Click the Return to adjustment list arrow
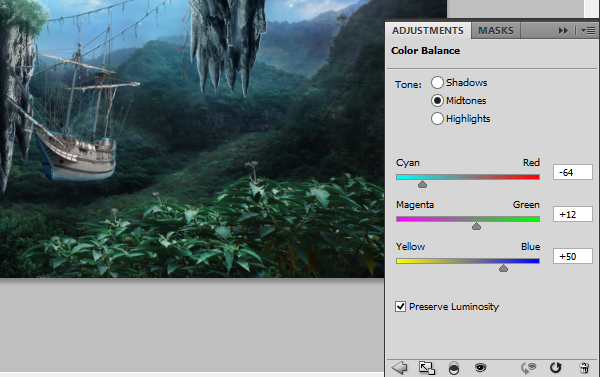 click(399, 368)
